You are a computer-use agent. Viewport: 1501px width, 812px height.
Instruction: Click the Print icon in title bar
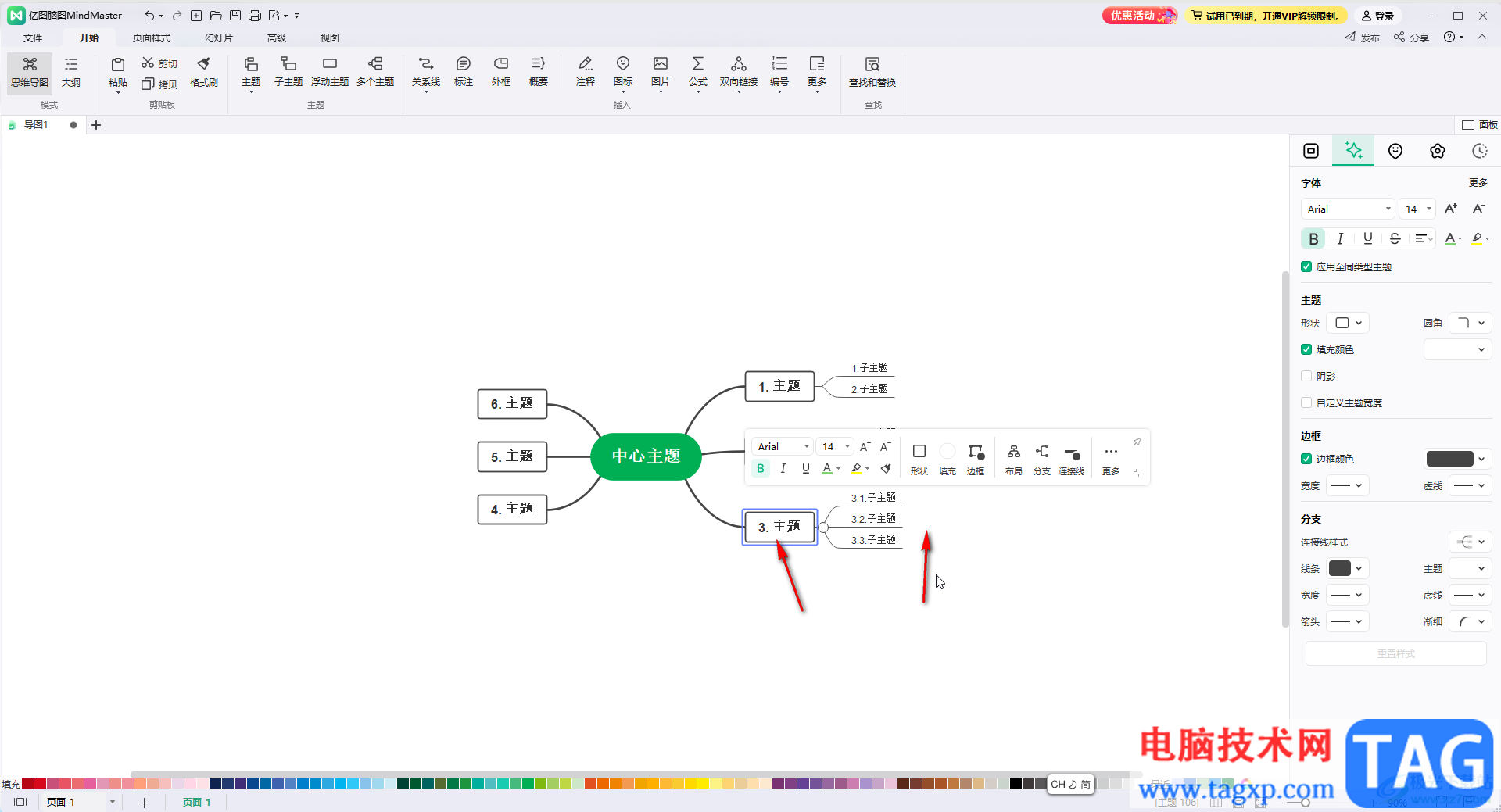point(254,16)
